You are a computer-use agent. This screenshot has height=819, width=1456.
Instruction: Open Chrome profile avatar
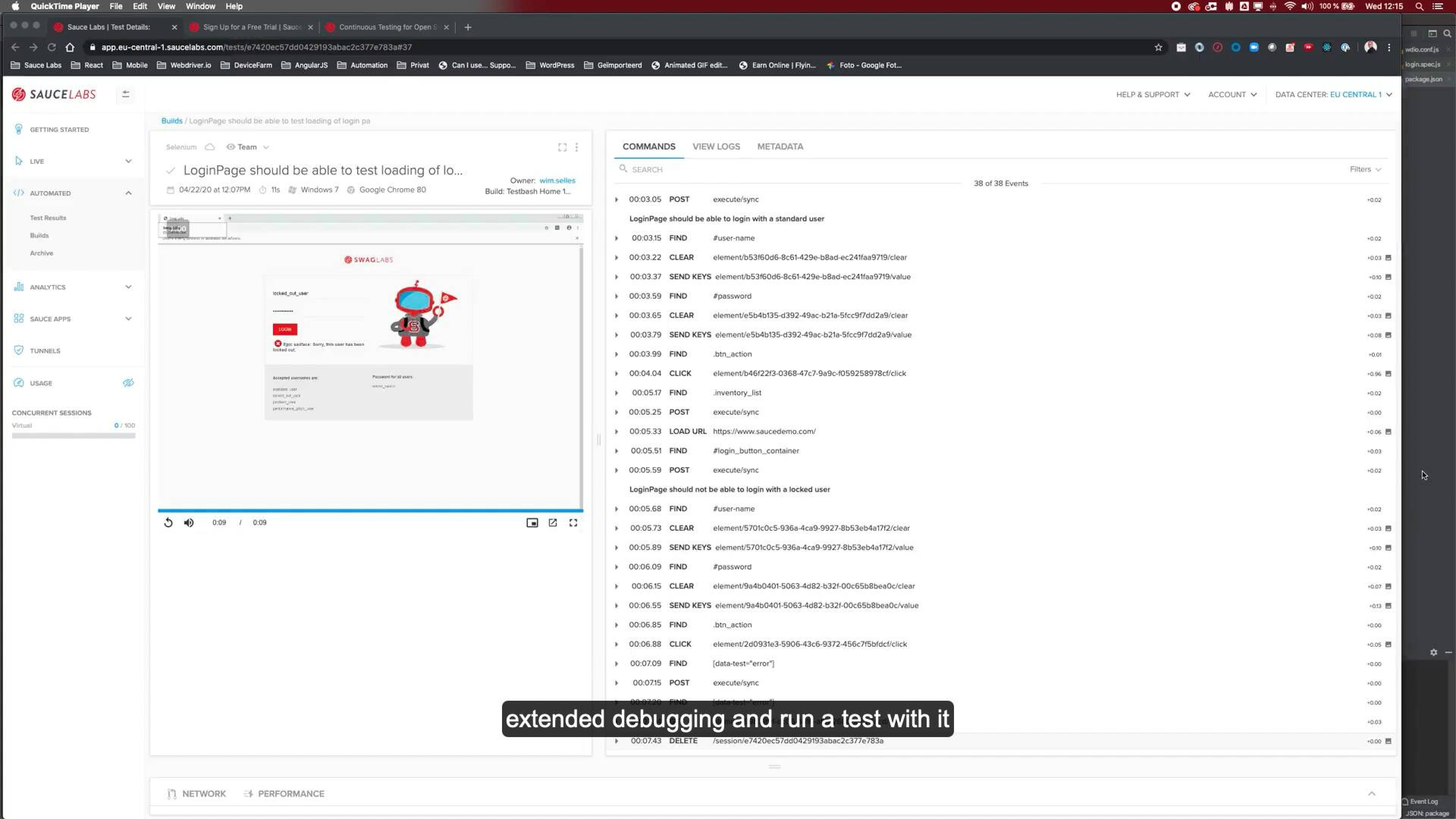click(x=1370, y=47)
